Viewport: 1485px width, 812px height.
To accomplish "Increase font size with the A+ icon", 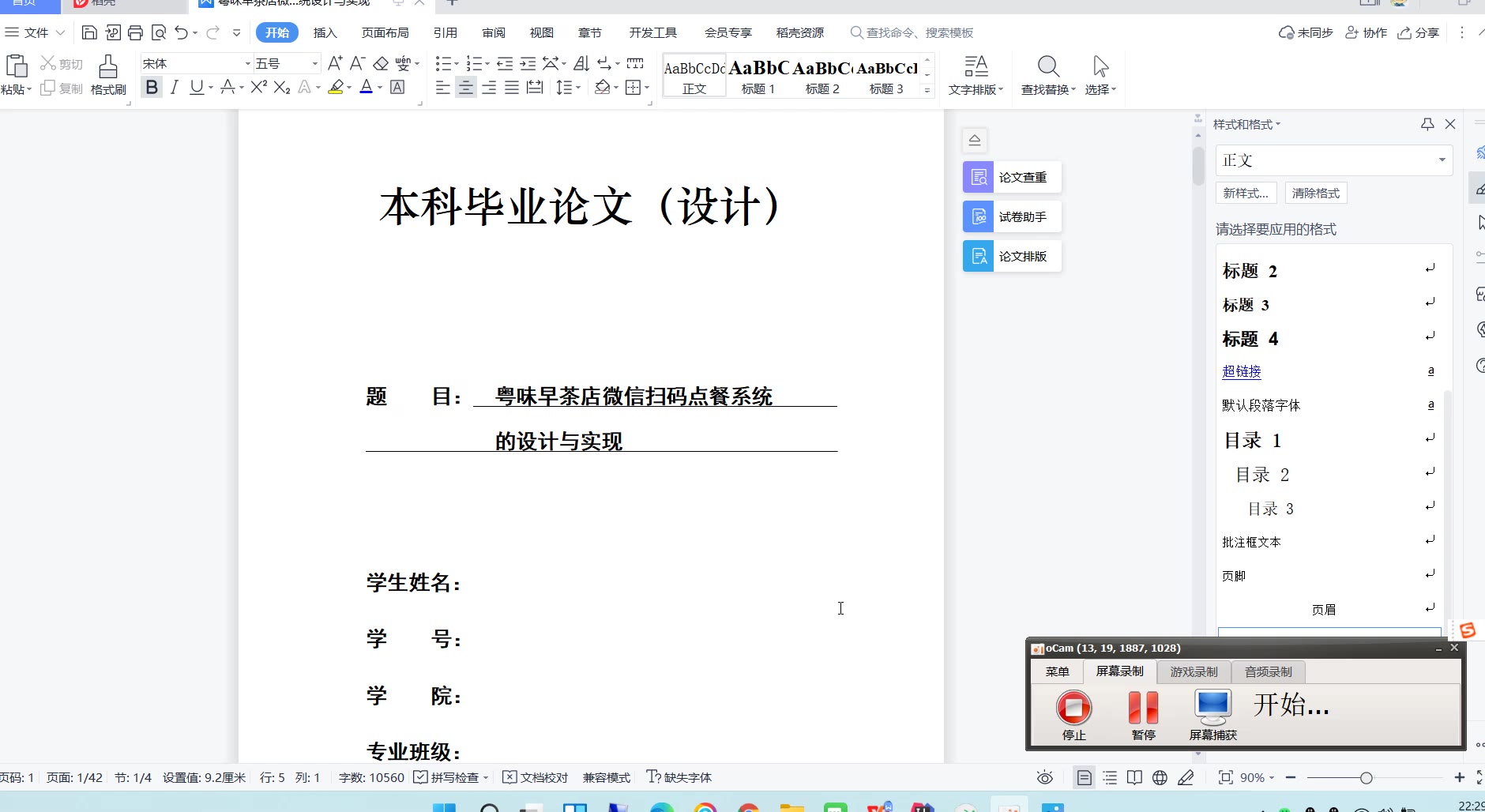I will [x=335, y=63].
